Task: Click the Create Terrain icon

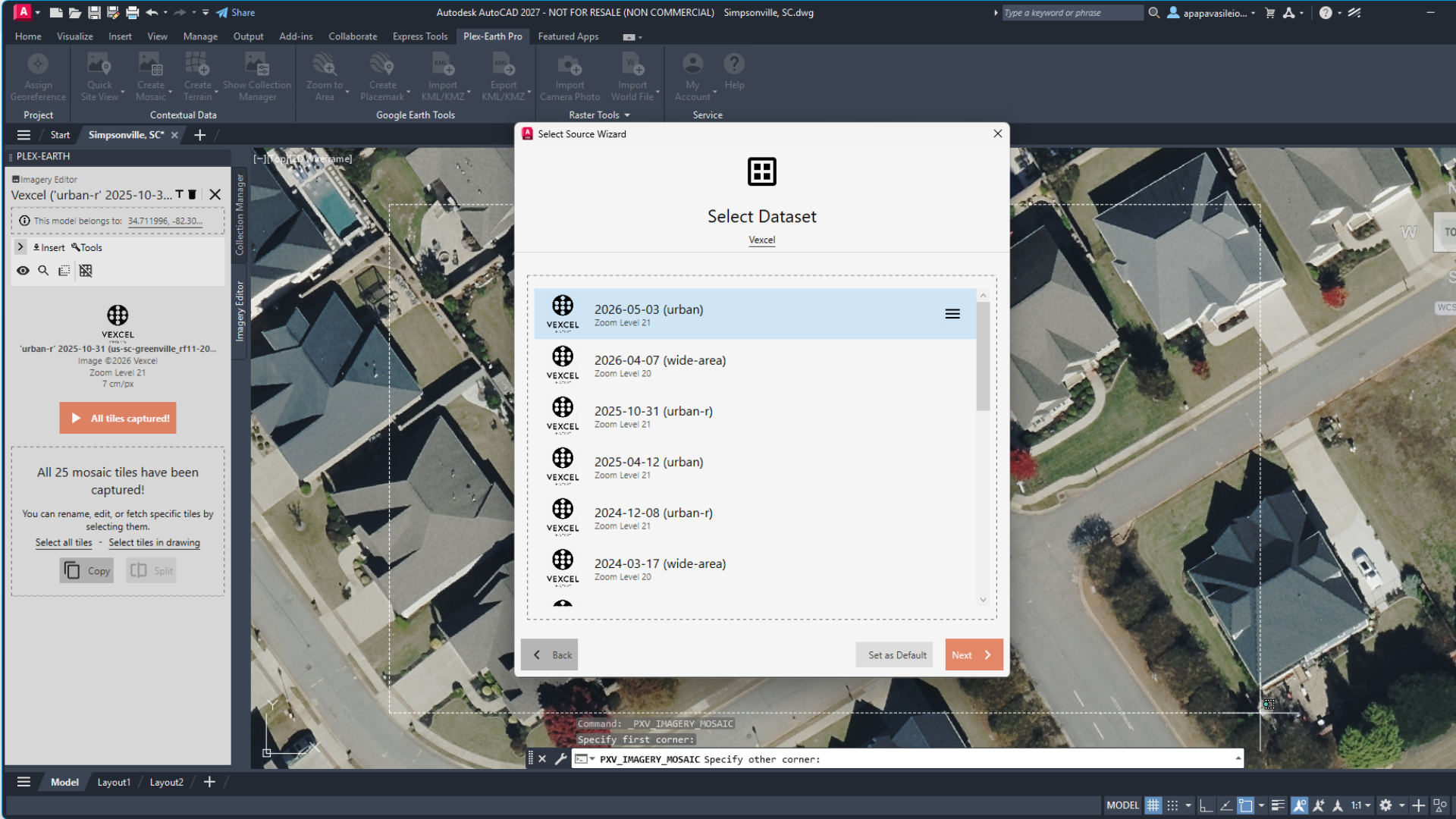Action: point(197,64)
